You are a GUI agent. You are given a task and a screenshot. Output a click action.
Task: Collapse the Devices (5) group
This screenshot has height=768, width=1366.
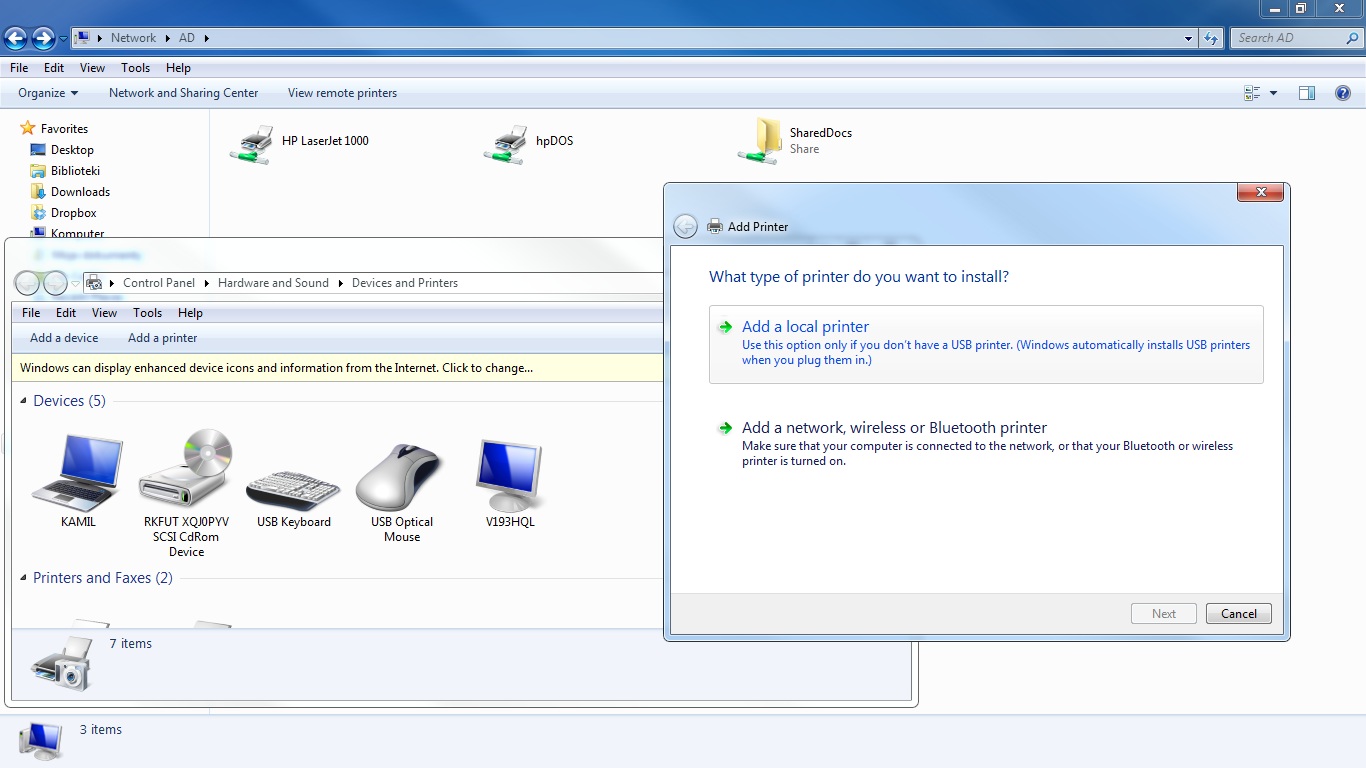point(24,401)
